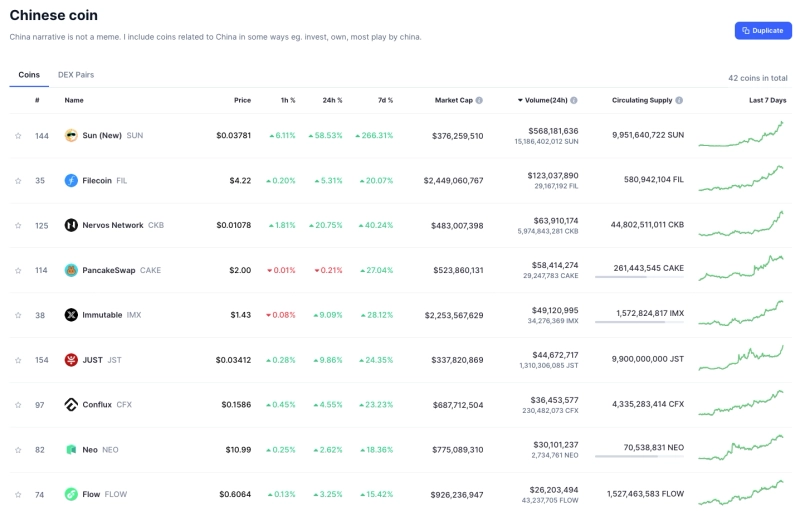Click the Immutable logo icon
Image resolution: width=800 pixels, height=511 pixels.
coord(71,315)
